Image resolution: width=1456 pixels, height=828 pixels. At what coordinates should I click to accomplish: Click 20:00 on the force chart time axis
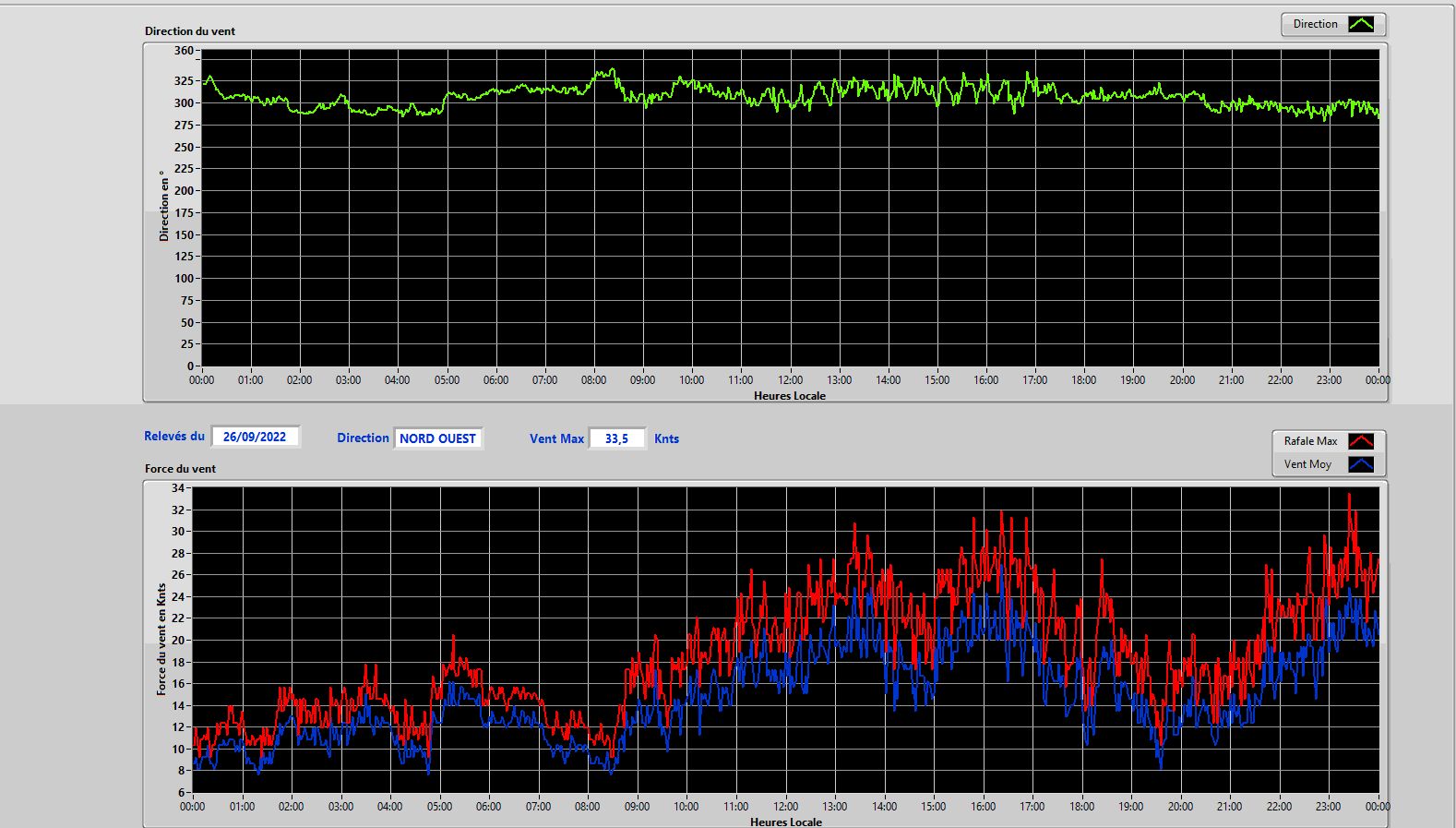(1180, 806)
